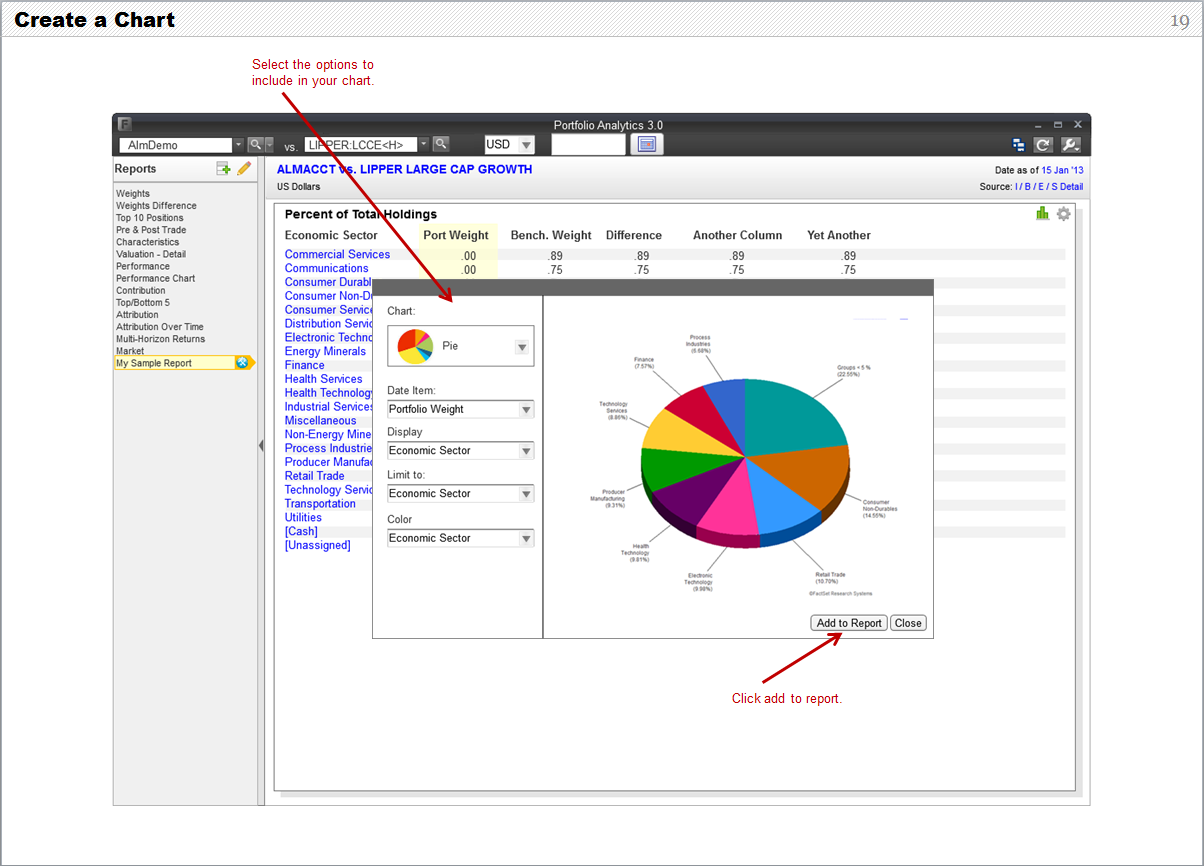Select the Weights Difference report
1204x867 pixels.
[x=156, y=206]
